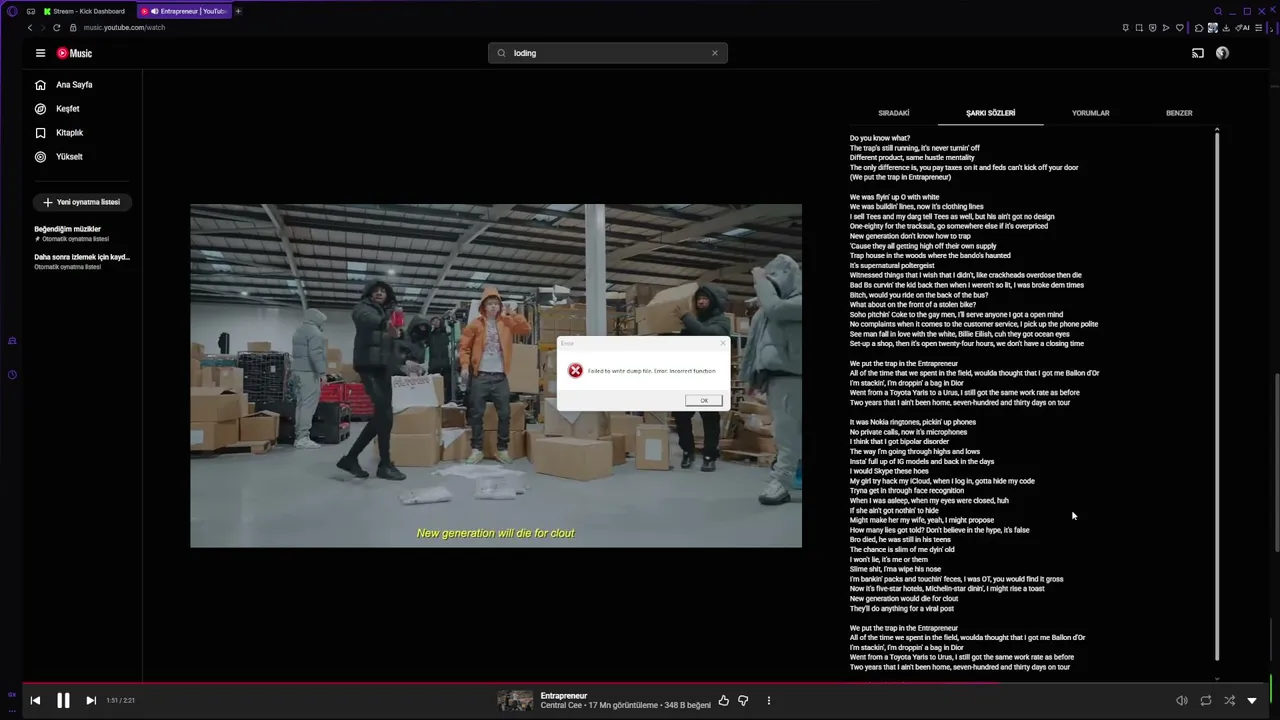The width and height of the screenshot is (1280, 720).
Task: Click the magnifier icon in search box
Action: (502, 53)
